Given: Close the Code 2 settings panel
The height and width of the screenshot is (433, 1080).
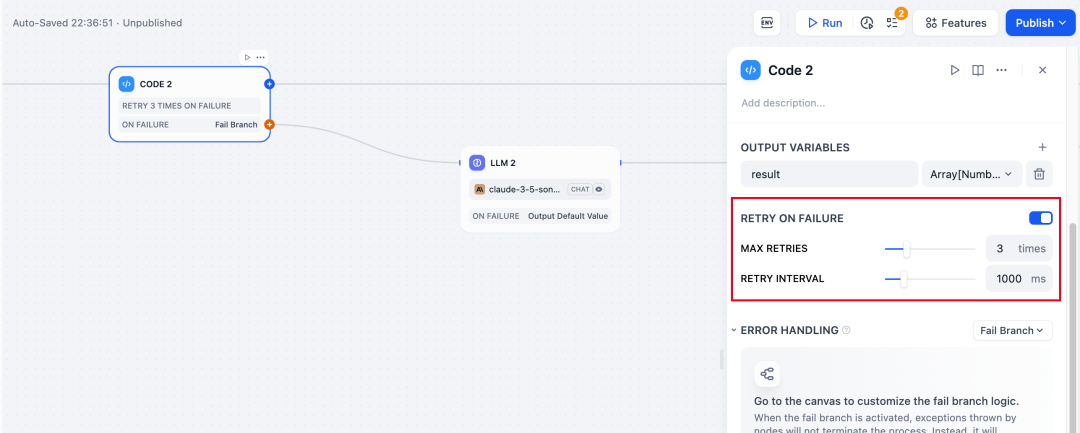Looking at the screenshot, I should tap(1043, 70).
